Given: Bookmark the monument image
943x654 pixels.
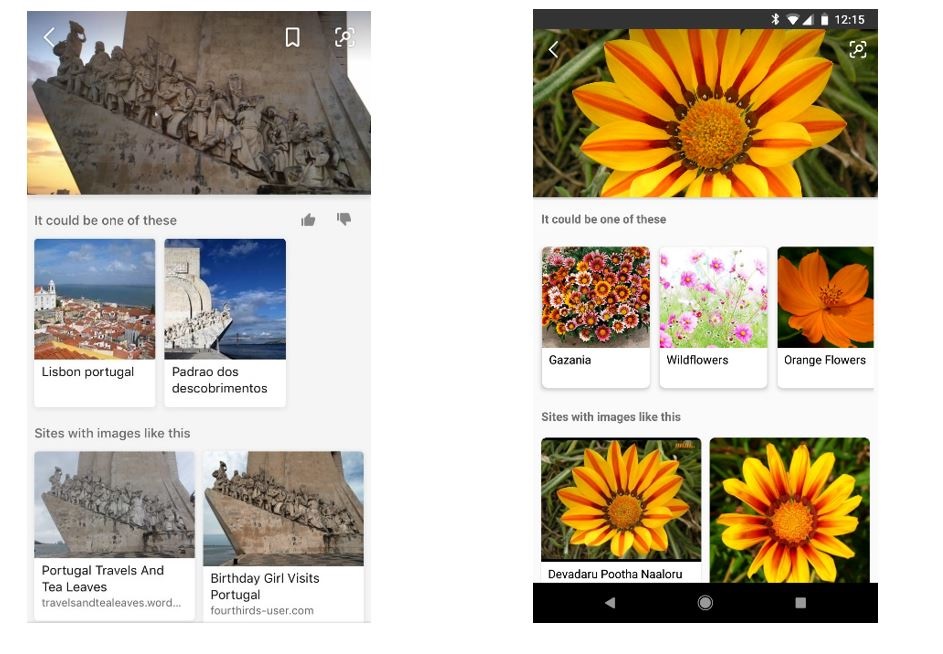Looking at the screenshot, I should pyautogui.click(x=292, y=37).
